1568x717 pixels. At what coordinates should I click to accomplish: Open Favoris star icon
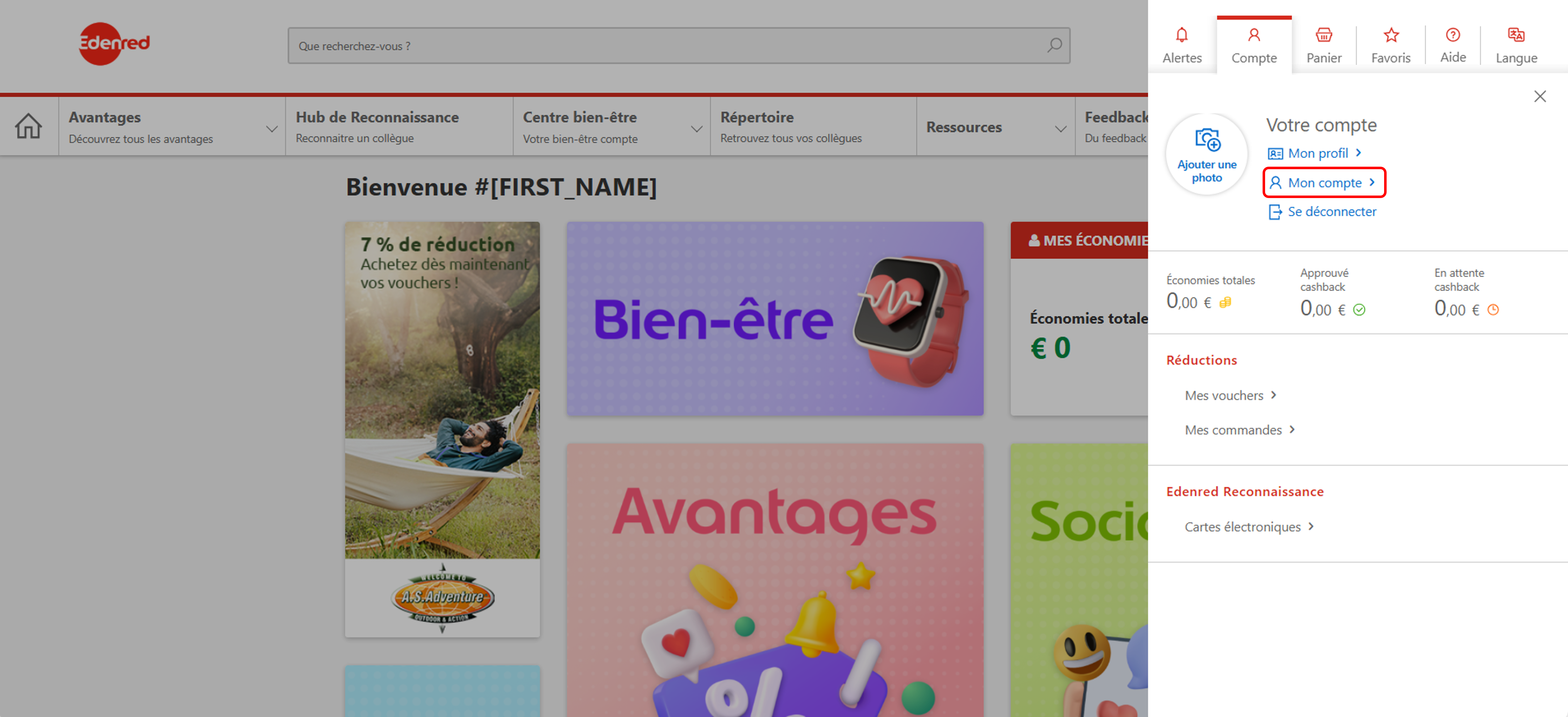pyautogui.click(x=1391, y=35)
